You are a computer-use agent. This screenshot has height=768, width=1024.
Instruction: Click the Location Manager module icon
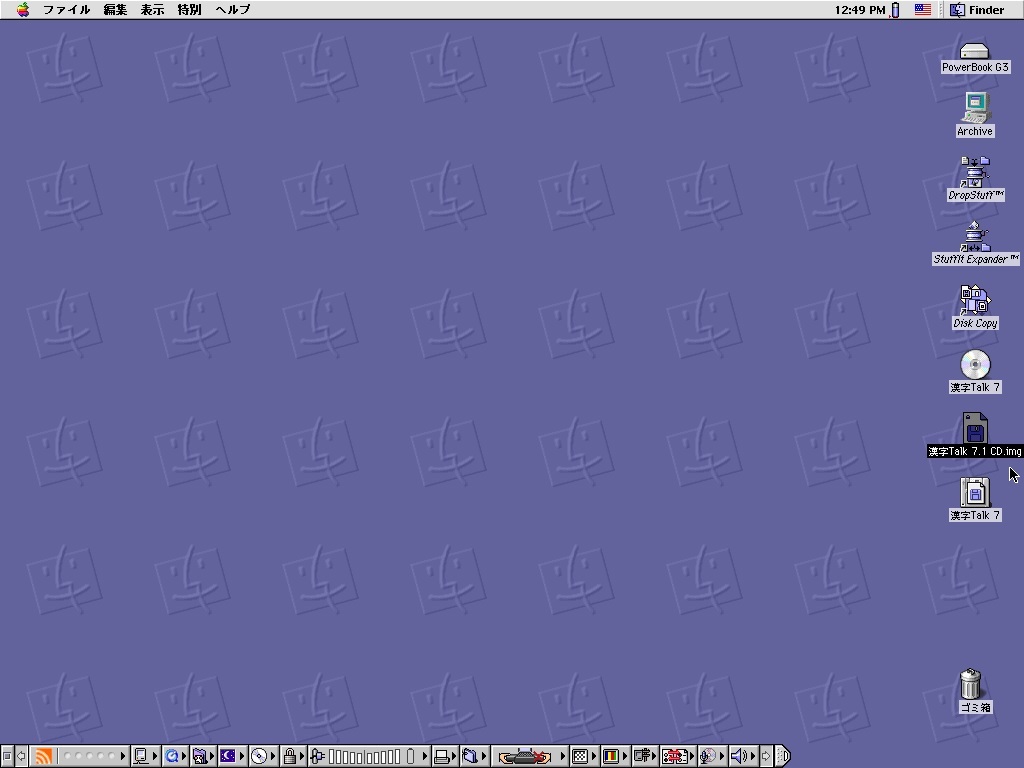470,756
